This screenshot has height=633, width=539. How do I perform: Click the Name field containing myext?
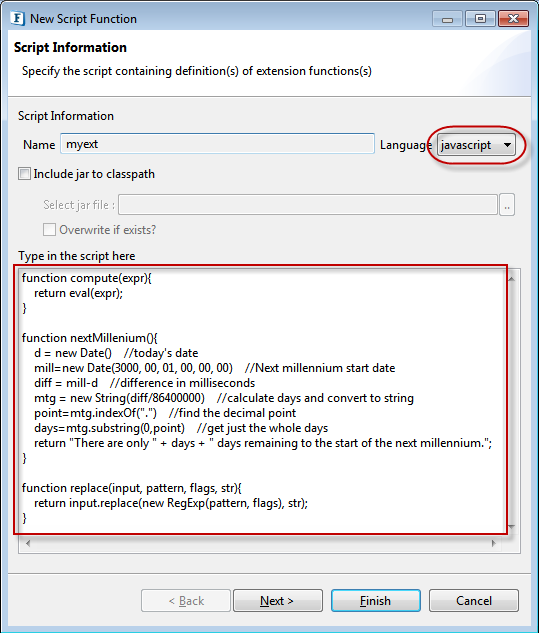tap(217, 144)
